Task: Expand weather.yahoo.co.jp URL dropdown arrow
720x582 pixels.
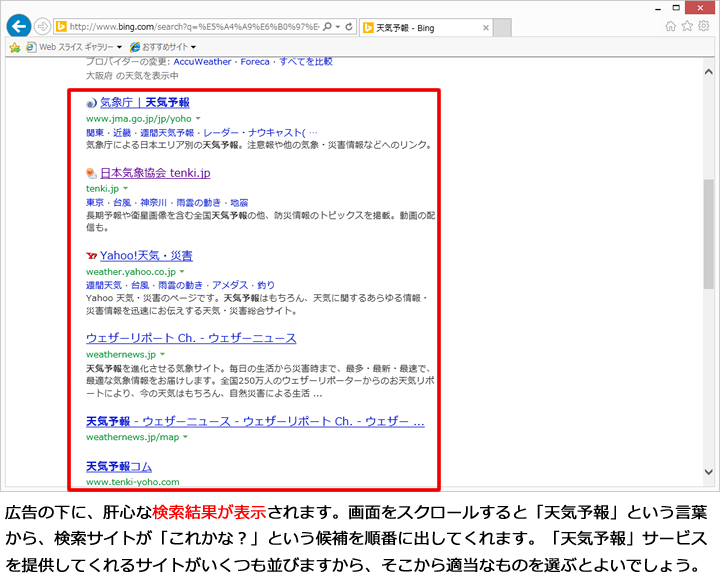Action: pyautogui.click(x=182, y=271)
